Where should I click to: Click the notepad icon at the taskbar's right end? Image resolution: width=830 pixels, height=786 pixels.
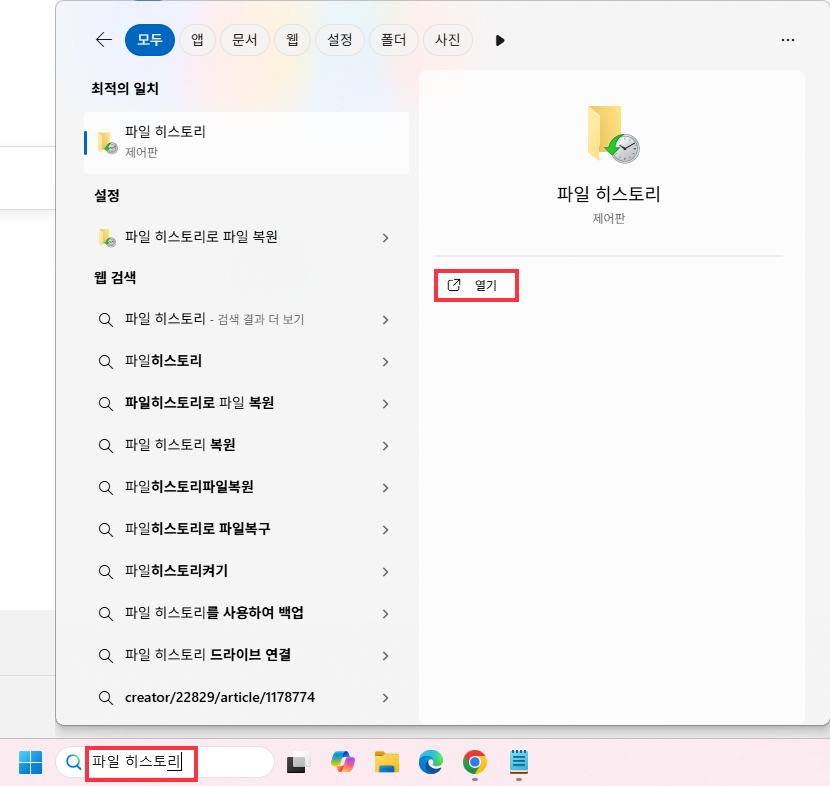click(518, 762)
